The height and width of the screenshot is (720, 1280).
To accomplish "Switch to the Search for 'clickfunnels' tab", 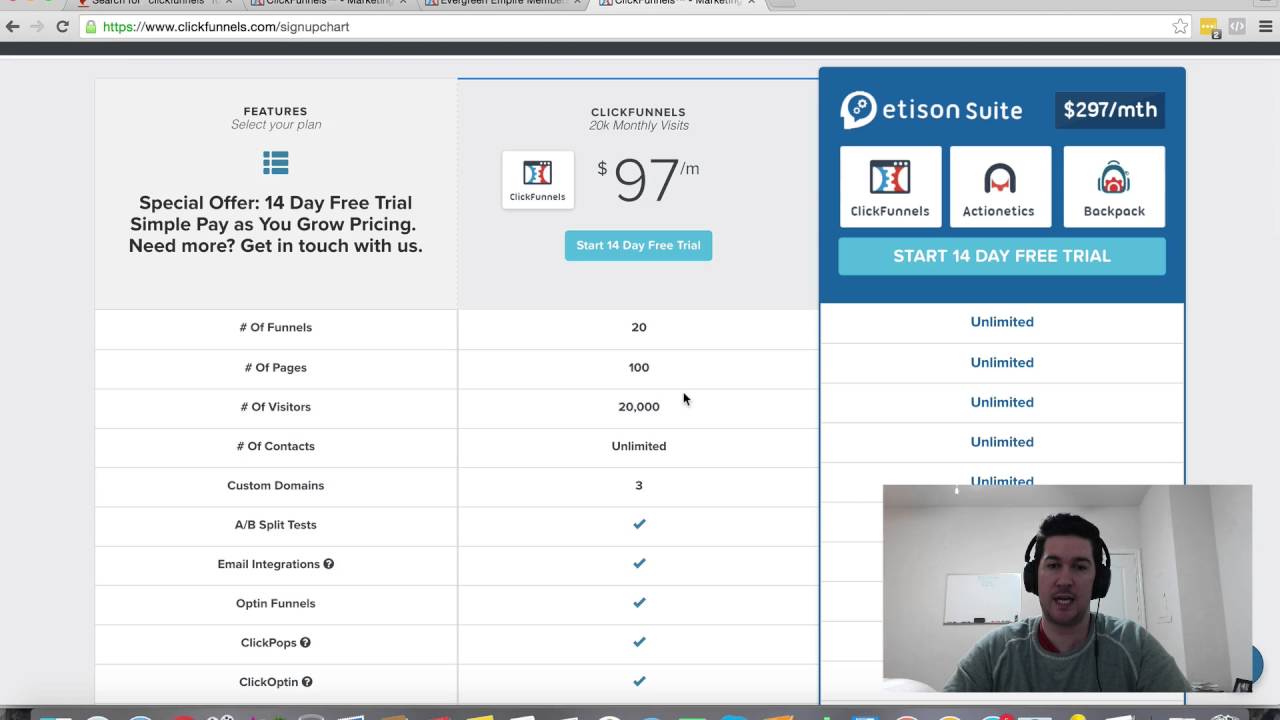I will pyautogui.click(x=152, y=4).
